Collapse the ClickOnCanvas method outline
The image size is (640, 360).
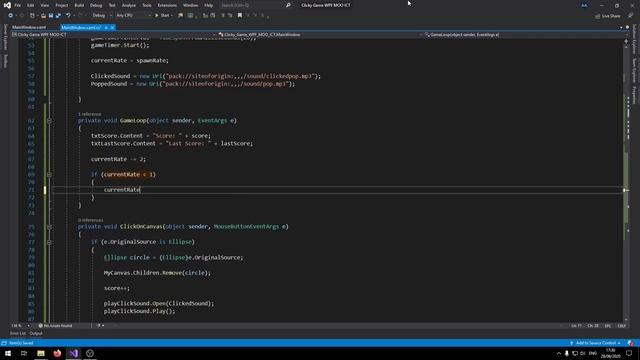(x=49, y=227)
